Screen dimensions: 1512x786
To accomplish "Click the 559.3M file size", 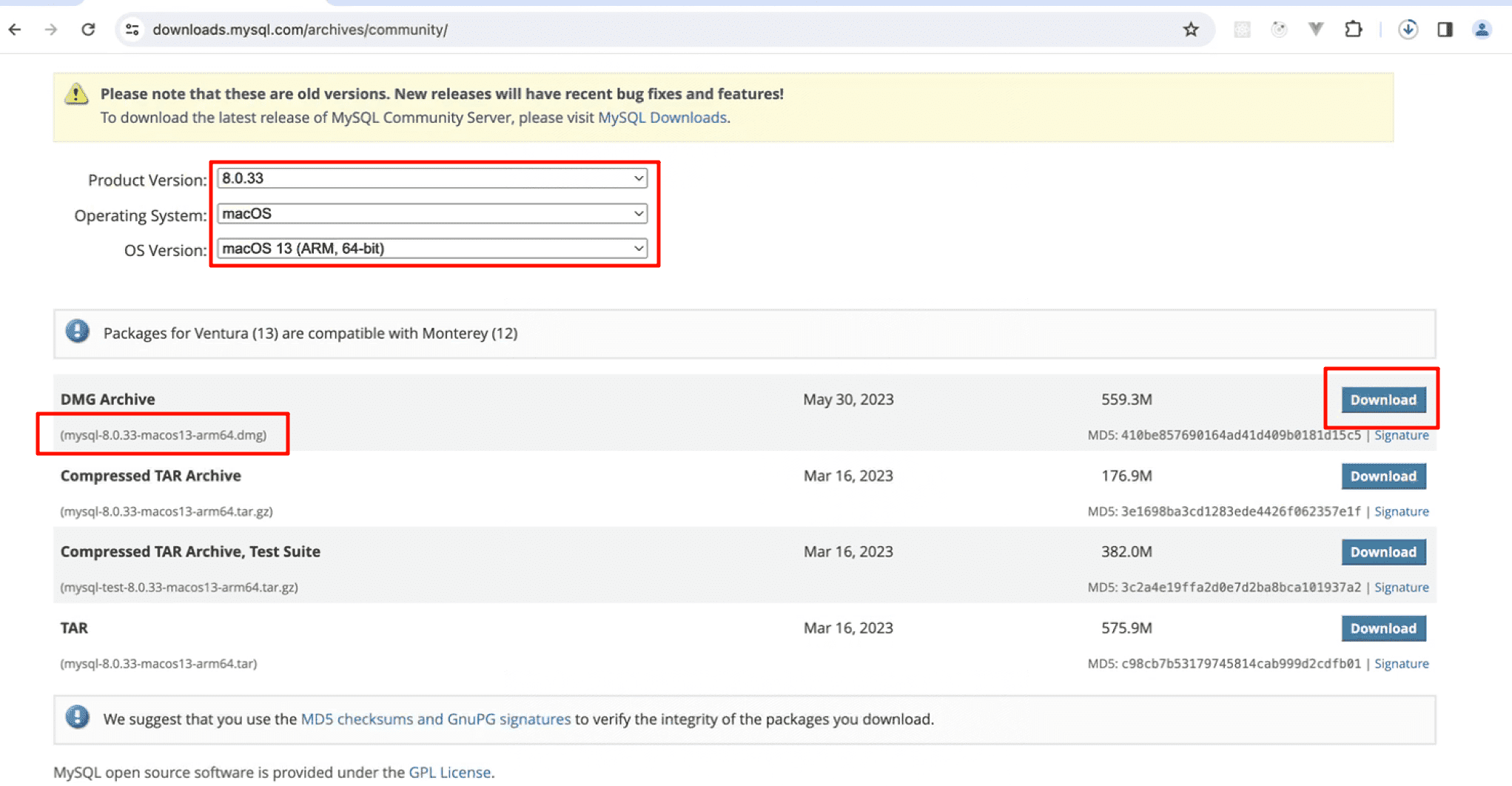I will pos(1126,400).
